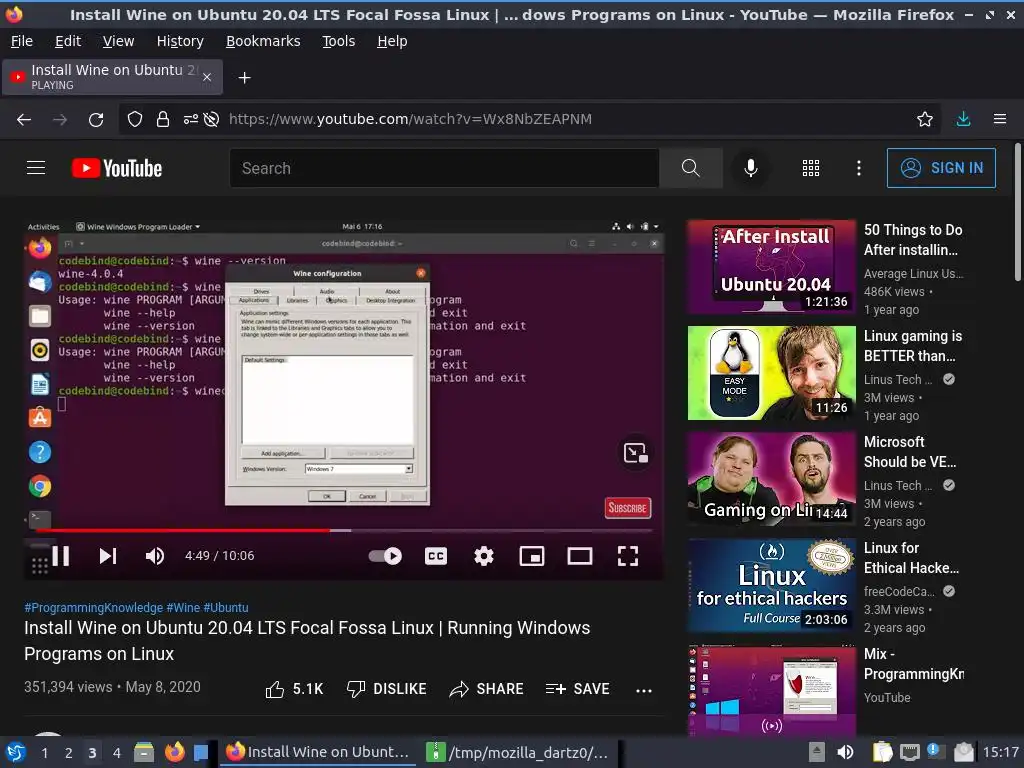Go to YouTube home via logo
Screen dimensions: 1024x768
coord(116,168)
